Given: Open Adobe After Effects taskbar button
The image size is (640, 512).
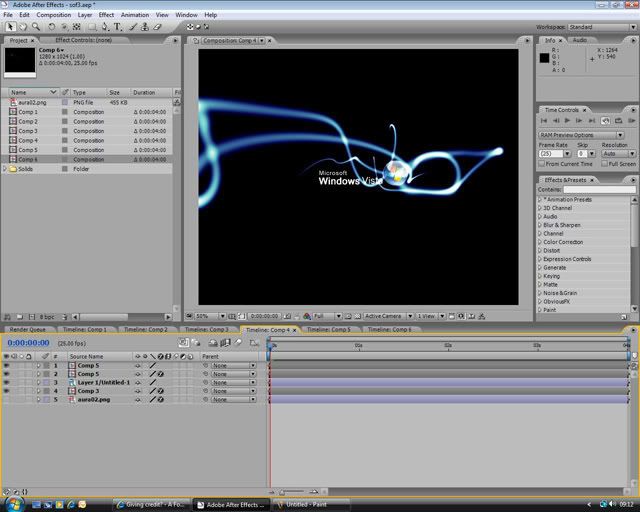Looking at the screenshot, I should [x=231, y=505].
